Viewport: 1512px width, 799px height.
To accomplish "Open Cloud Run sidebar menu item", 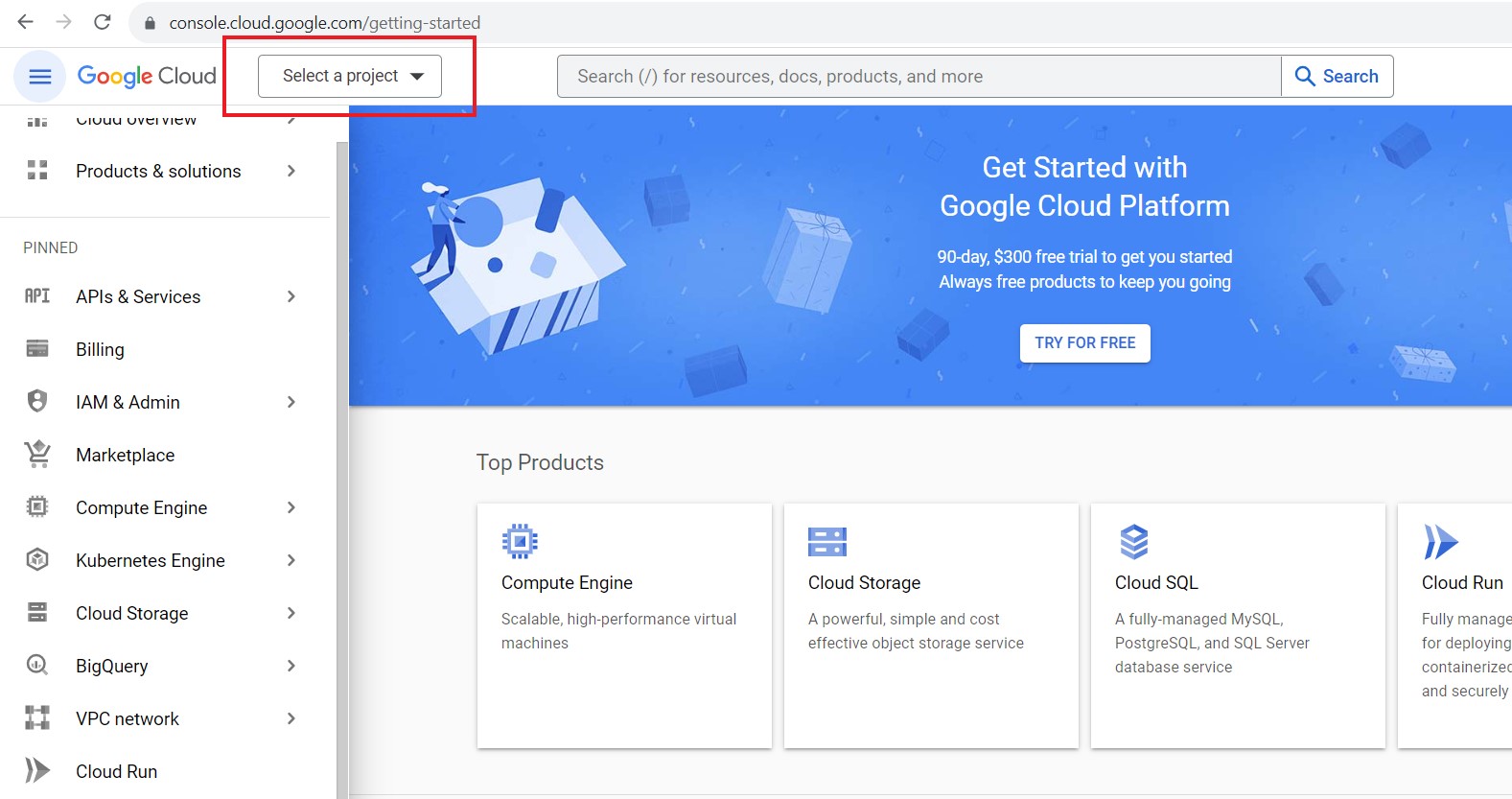I will click(116, 771).
